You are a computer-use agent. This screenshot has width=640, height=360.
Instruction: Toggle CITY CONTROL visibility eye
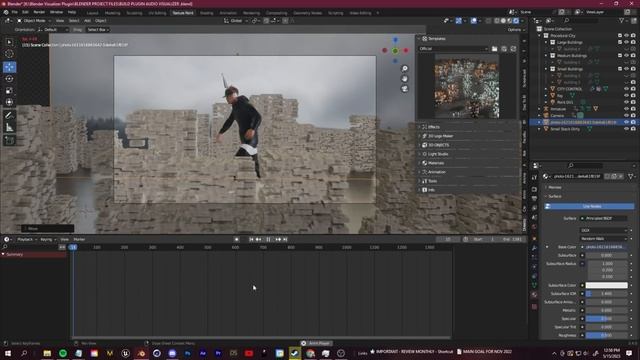627,89
